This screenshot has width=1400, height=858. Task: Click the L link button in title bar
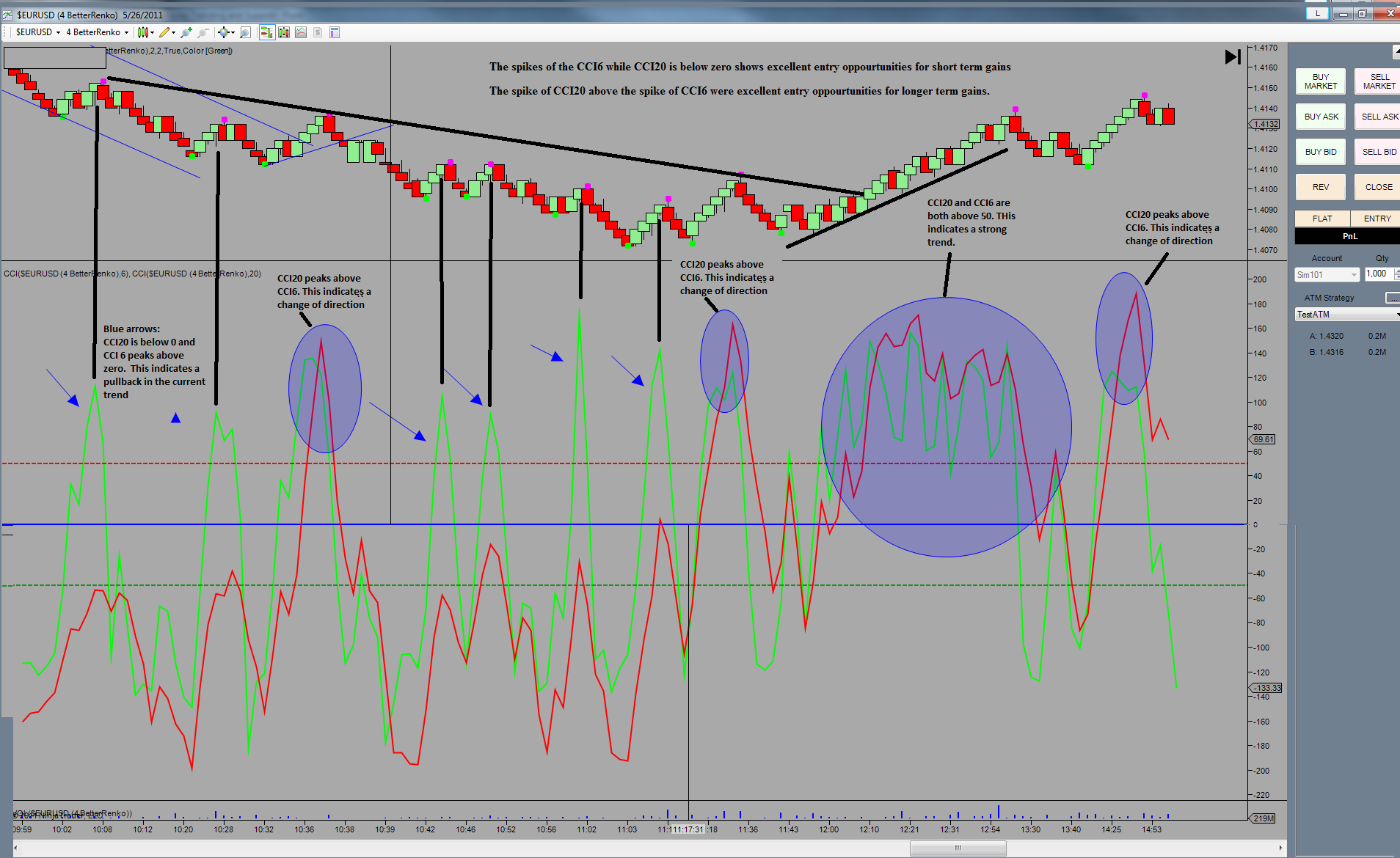(x=1317, y=13)
